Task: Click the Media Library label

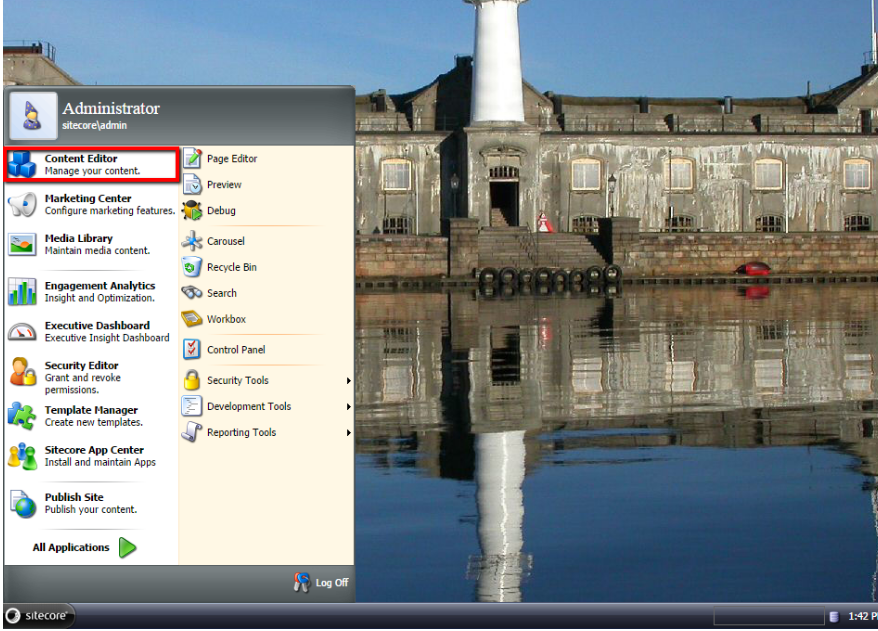Action: (x=78, y=238)
